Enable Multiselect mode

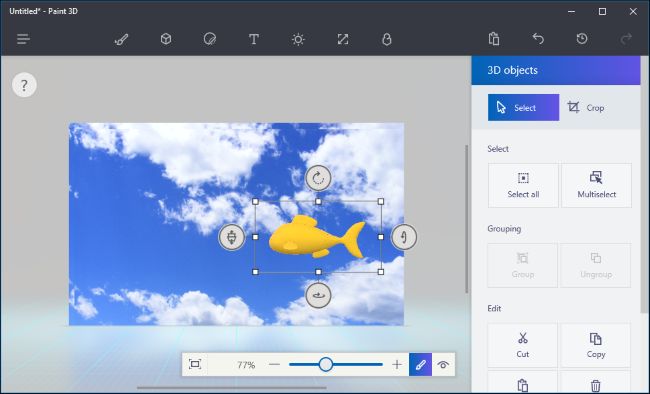[x=597, y=185]
